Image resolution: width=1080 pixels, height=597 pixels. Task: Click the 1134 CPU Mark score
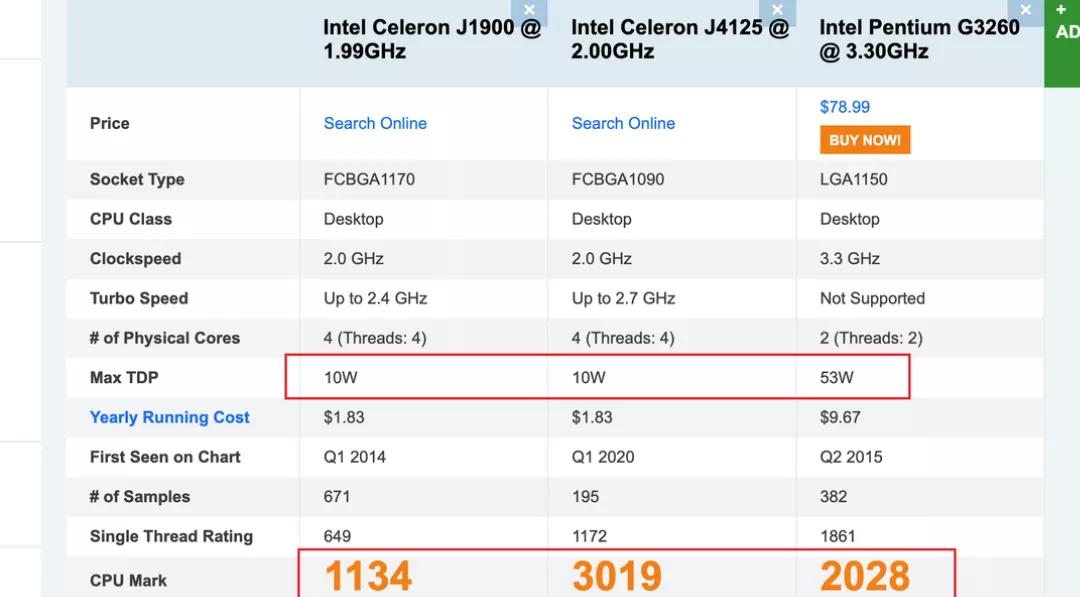tap(368, 577)
